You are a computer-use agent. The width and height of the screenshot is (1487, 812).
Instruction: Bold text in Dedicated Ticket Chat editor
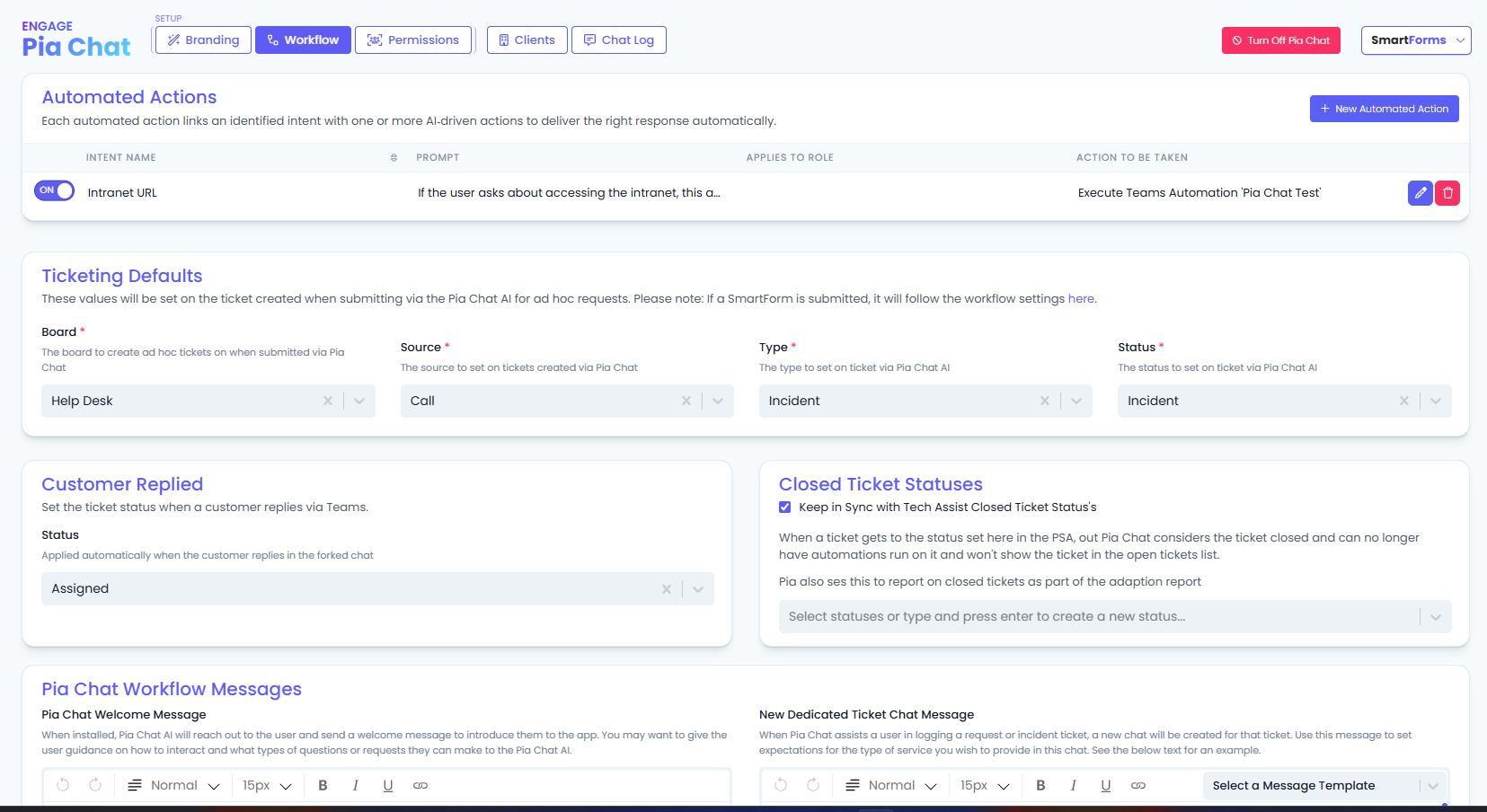tap(1040, 785)
